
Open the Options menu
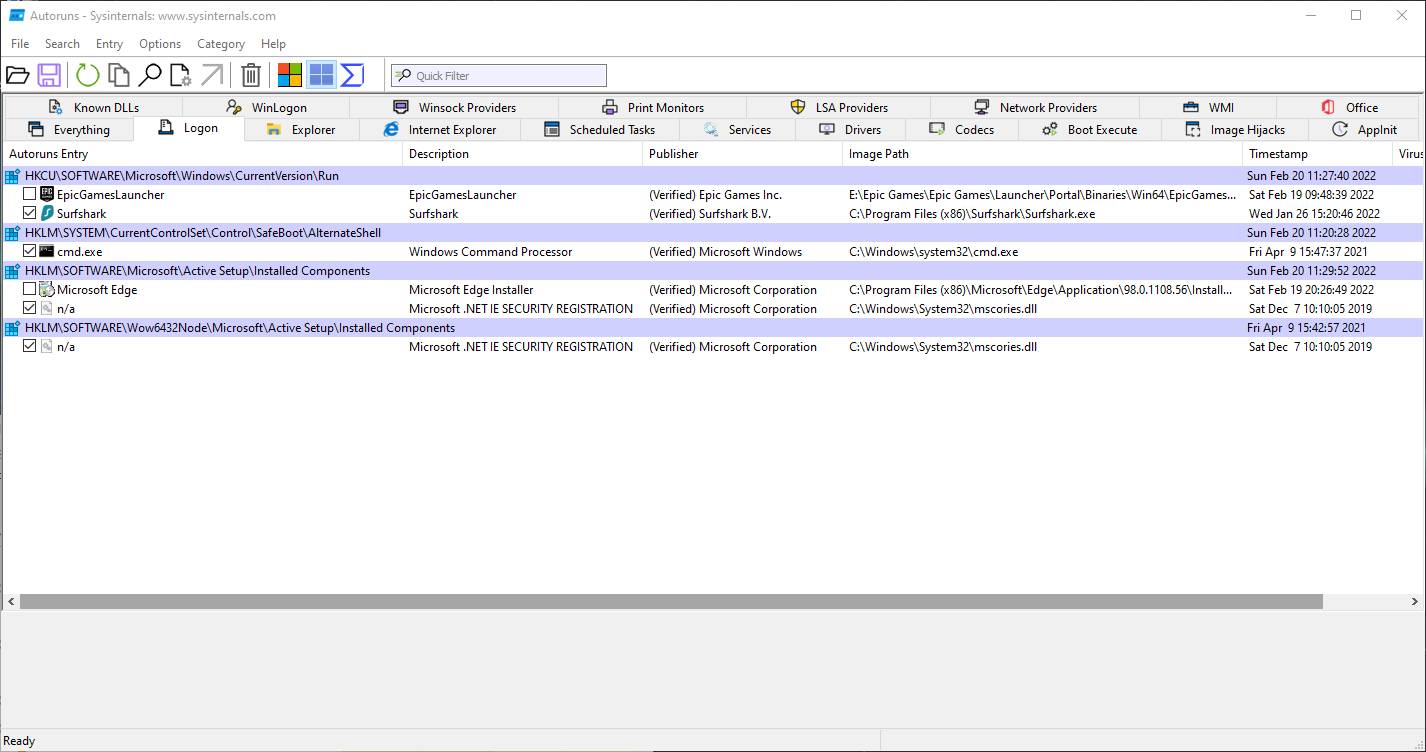pos(160,44)
